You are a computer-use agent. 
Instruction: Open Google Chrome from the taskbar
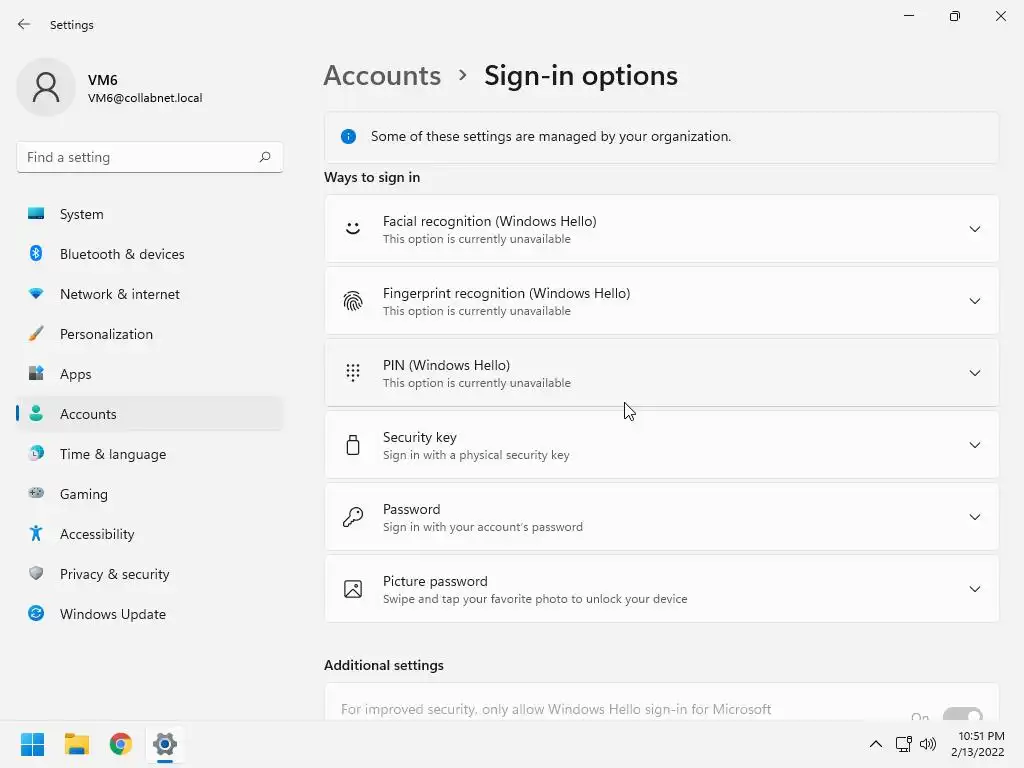tap(121, 744)
